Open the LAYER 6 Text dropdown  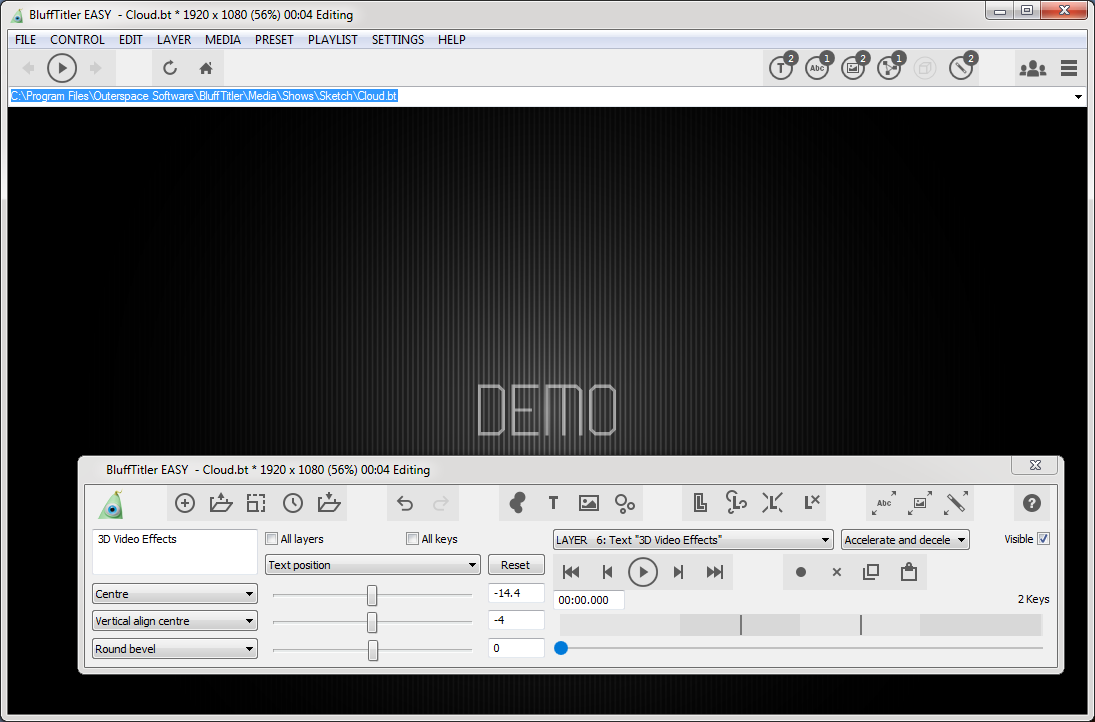pyautogui.click(x=693, y=540)
